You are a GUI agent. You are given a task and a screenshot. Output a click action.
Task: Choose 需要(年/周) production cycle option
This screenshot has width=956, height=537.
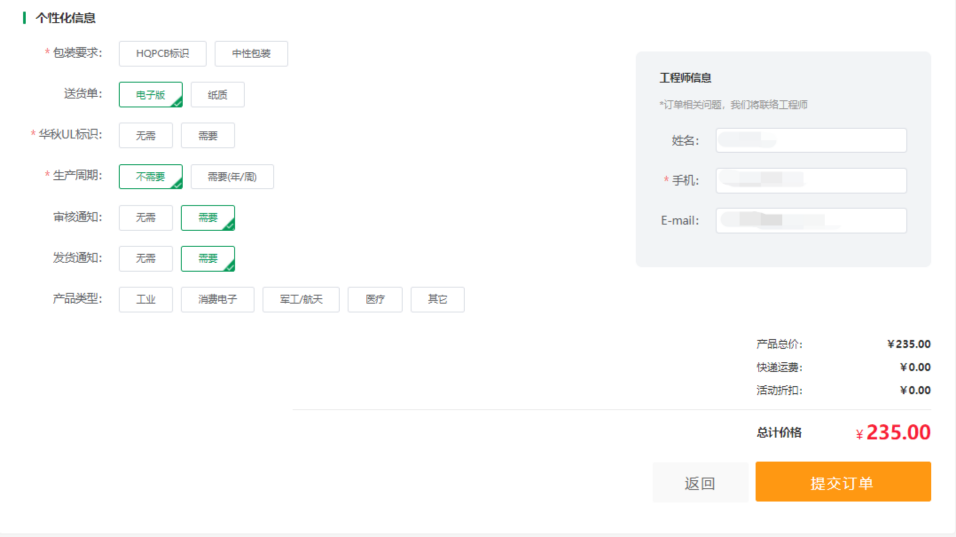232,177
